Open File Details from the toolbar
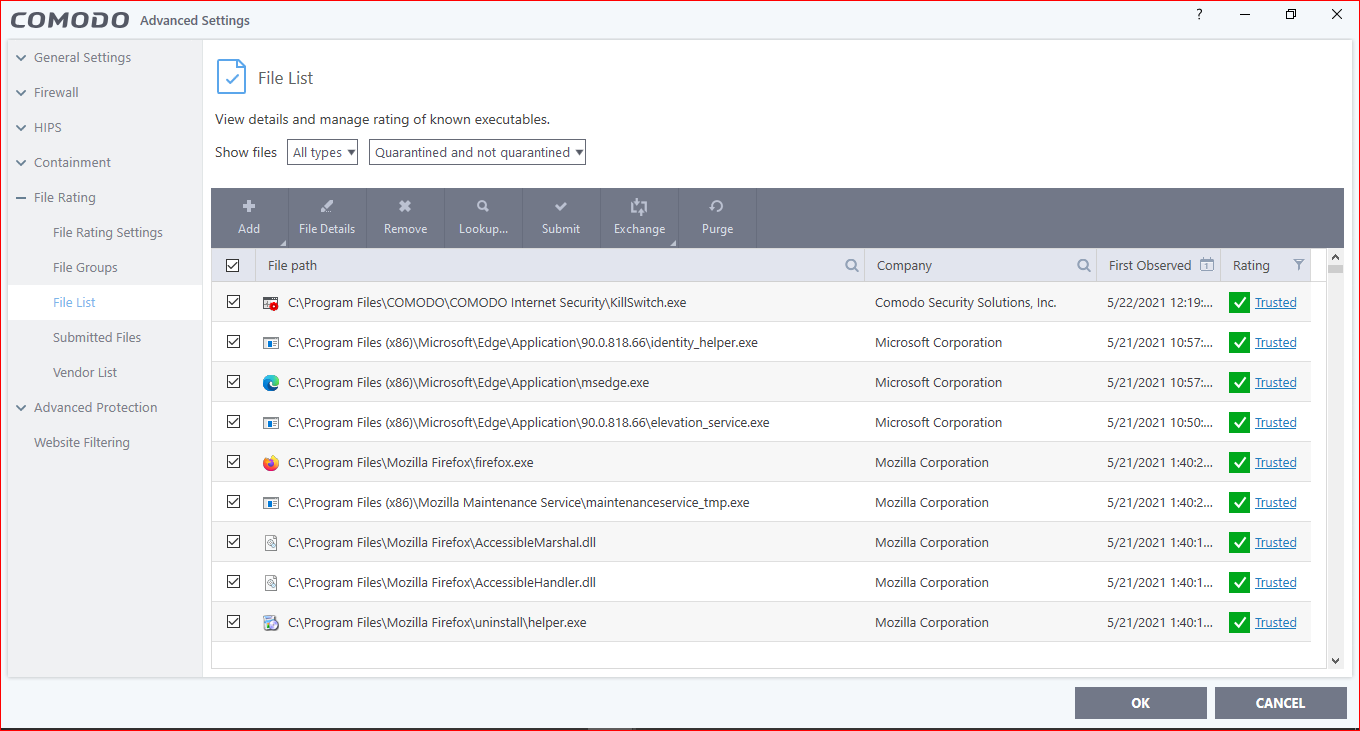1360x731 pixels. click(327, 217)
